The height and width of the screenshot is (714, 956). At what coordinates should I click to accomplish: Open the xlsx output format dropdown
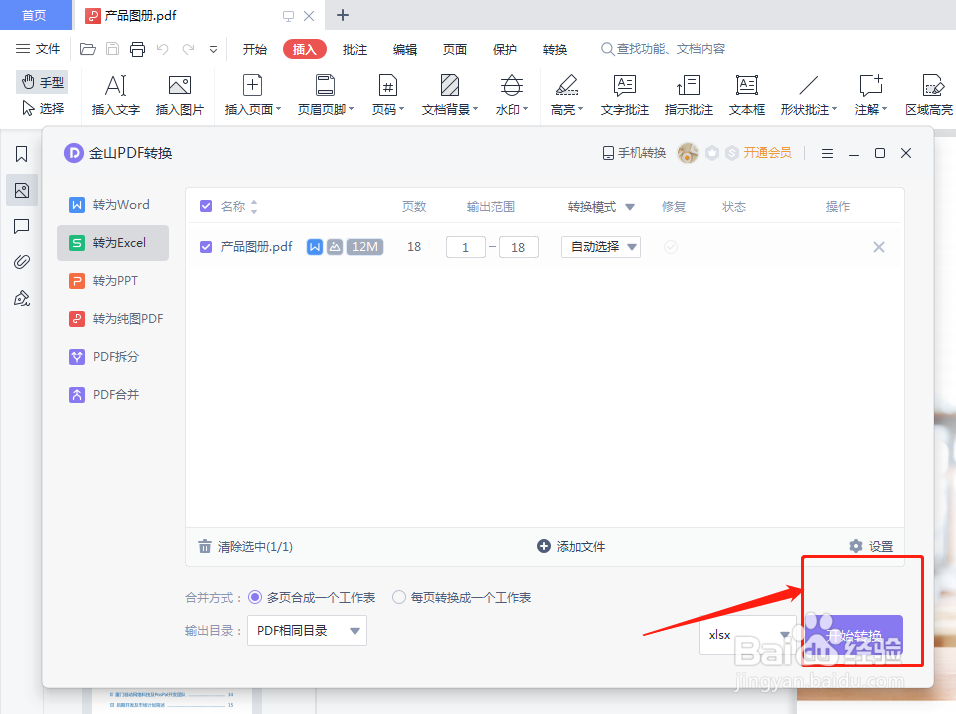747,635
